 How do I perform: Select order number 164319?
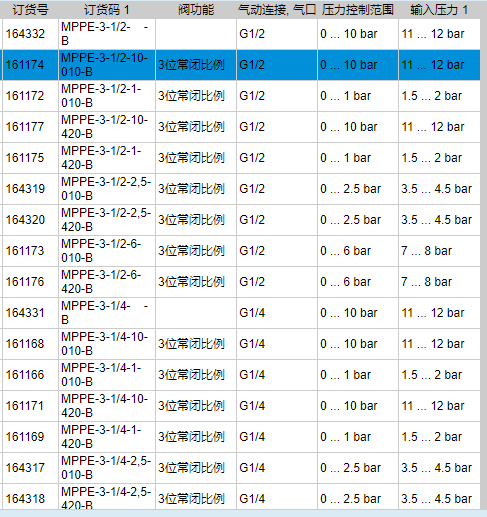(25, 189)
